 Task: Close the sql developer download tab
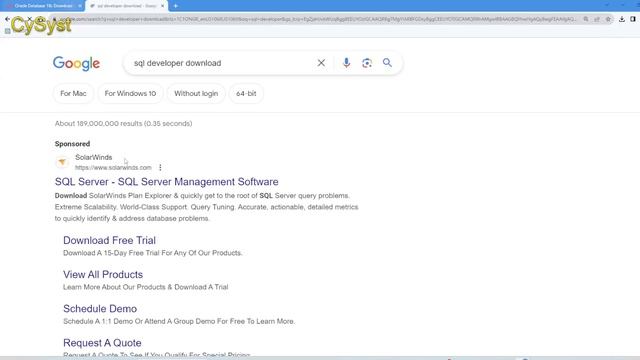[162, 6]
